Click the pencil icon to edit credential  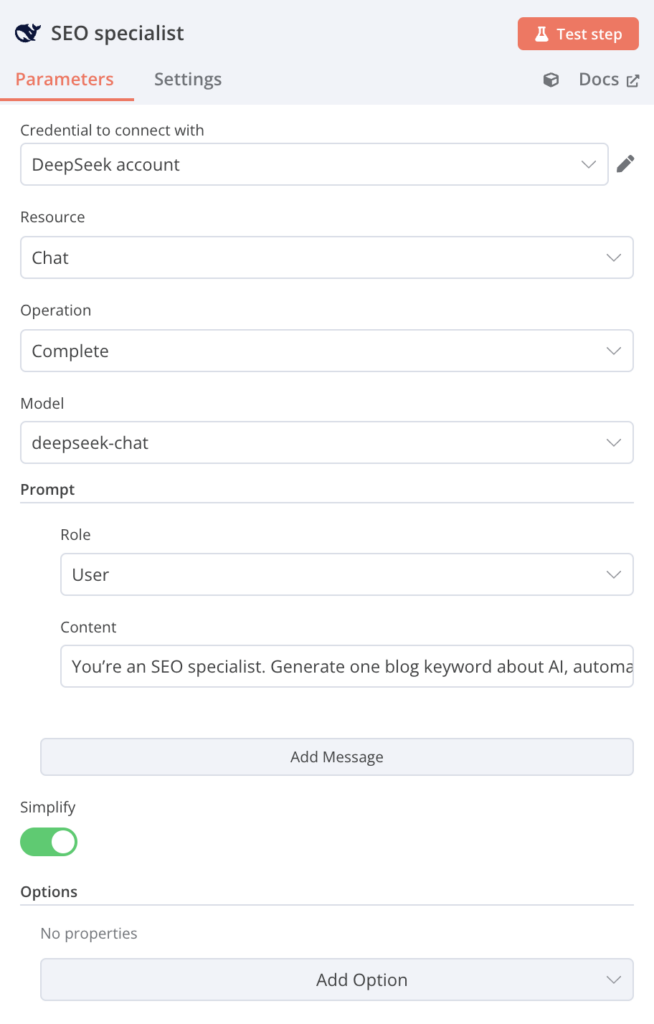626,163
